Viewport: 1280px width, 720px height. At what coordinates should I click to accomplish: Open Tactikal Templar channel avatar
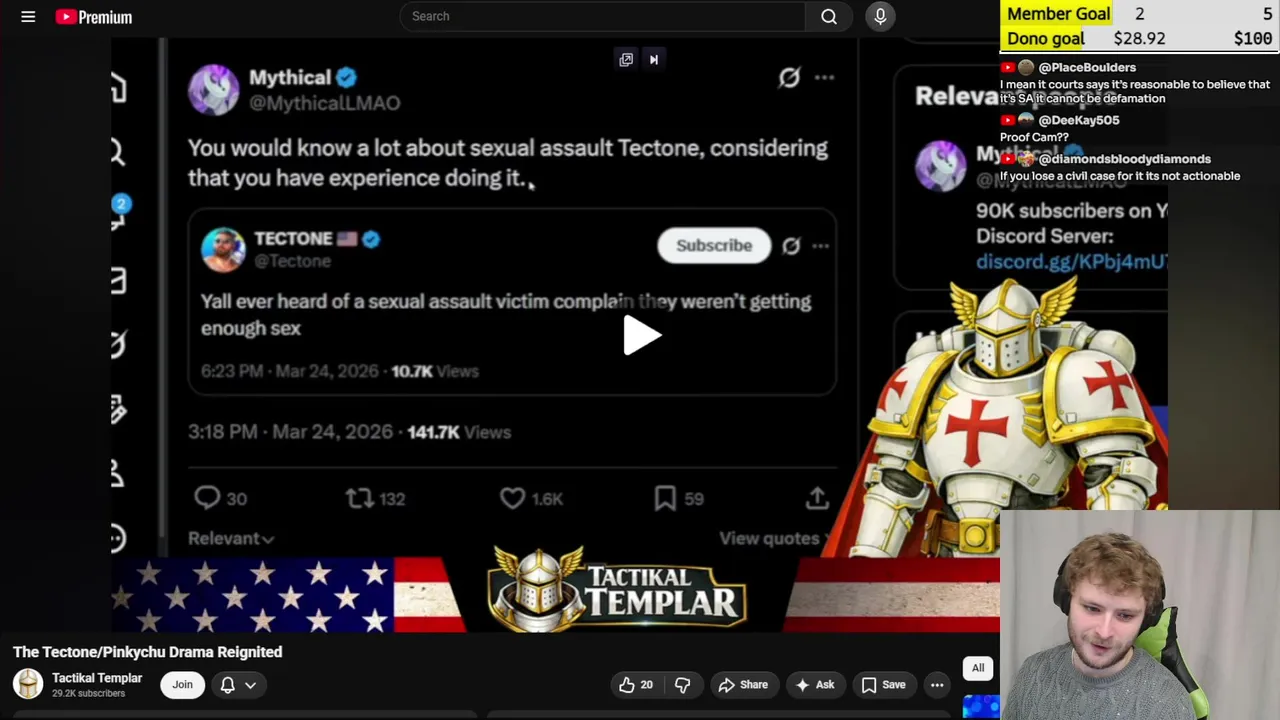tap(28, 684)
